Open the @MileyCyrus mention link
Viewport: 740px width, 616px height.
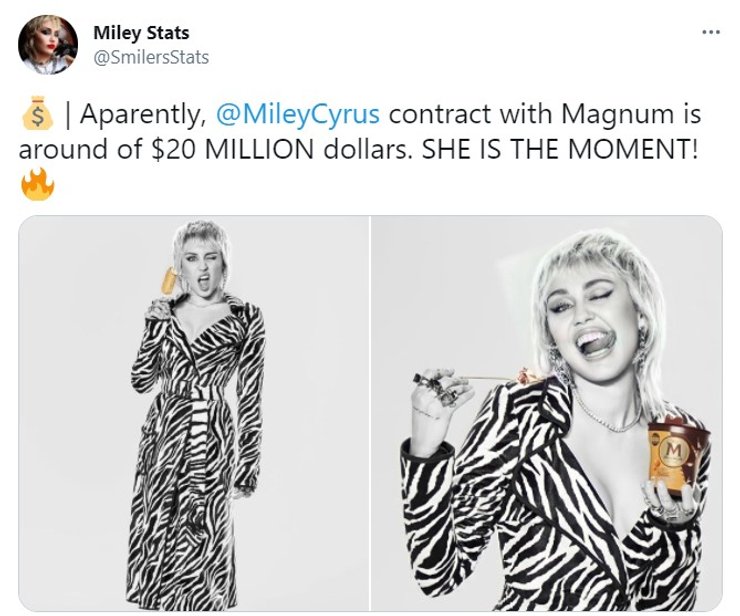pyautogui.click(x=297, y=114)
